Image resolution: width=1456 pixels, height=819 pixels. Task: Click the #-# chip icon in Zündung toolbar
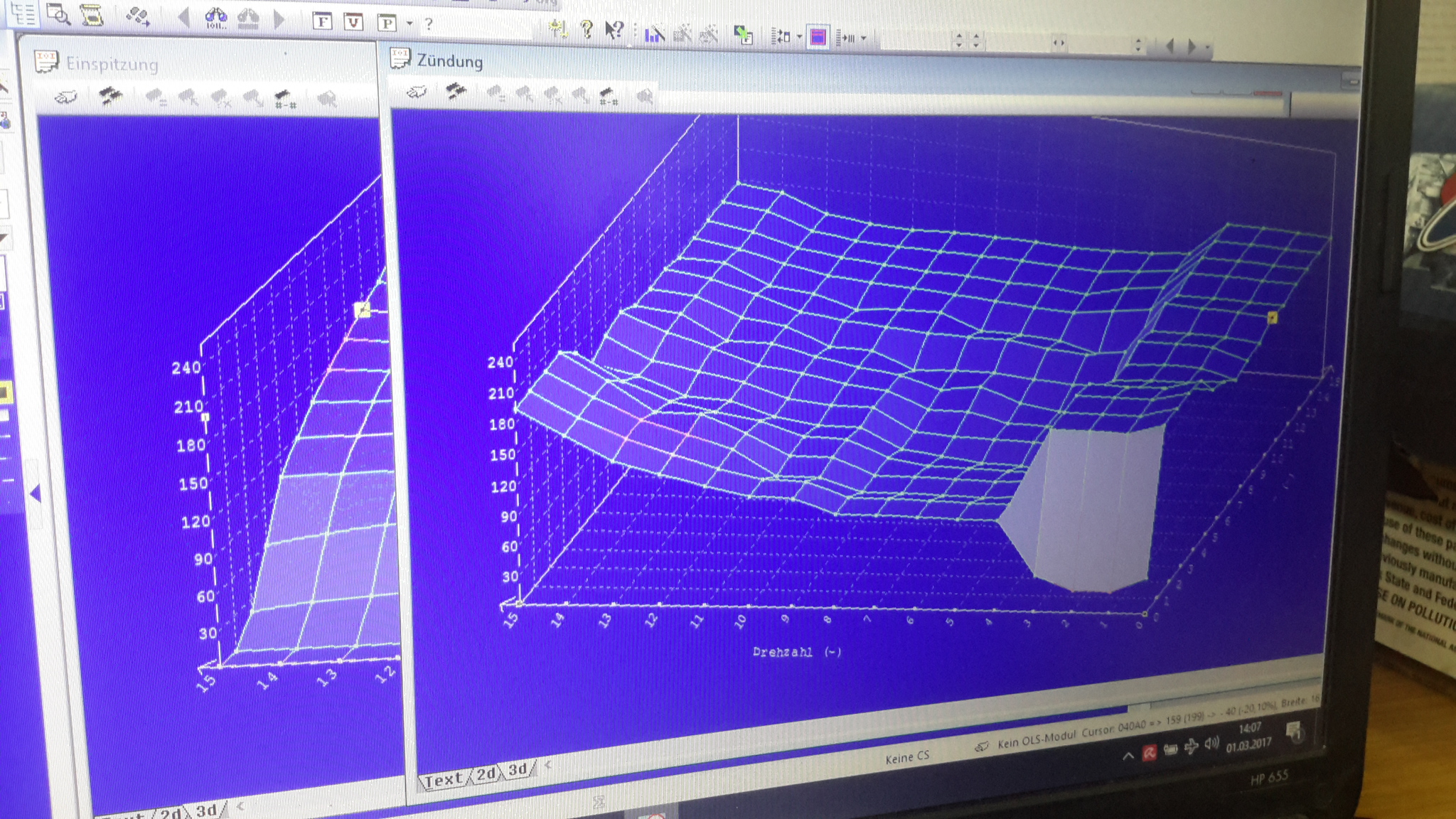point(608,95)
